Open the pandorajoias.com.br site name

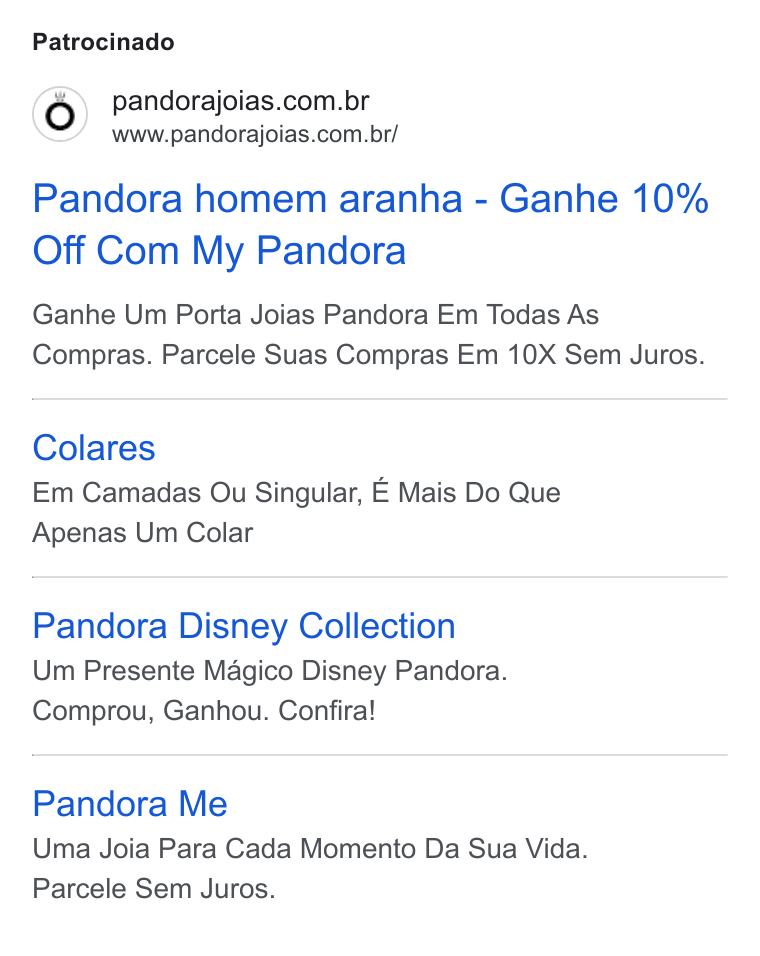[x=241, y=101]
